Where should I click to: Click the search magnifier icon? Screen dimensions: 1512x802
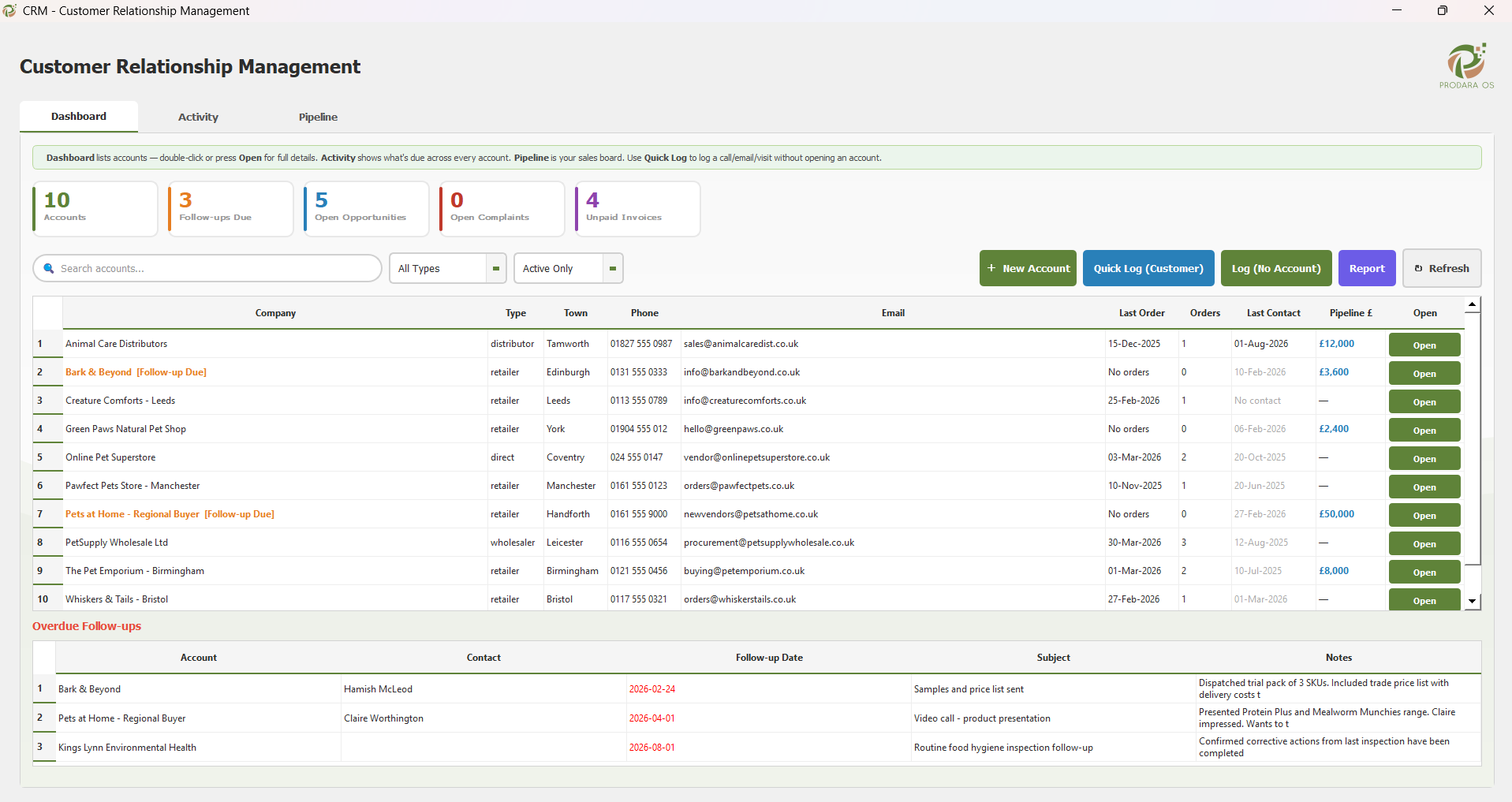click(49, 268)
